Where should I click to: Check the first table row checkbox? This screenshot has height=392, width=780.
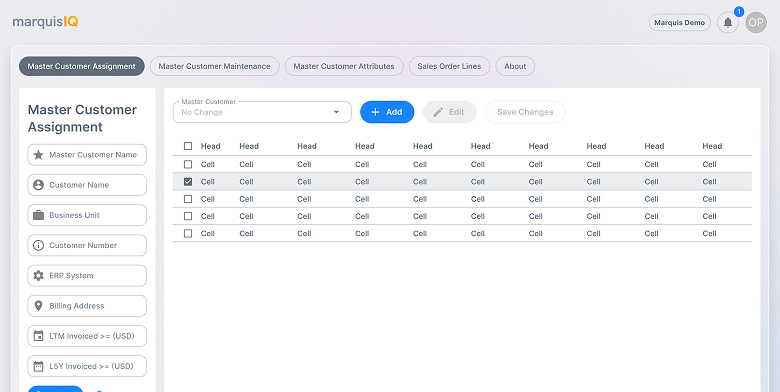188,164
